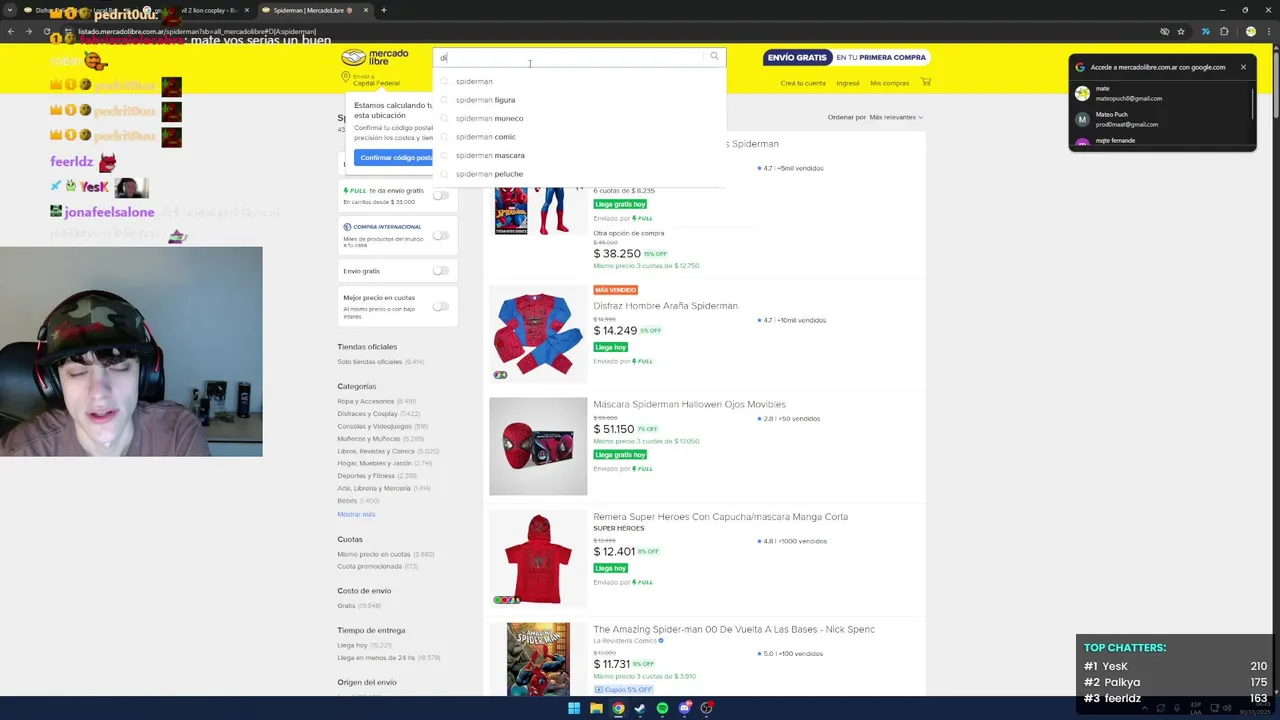Screen dimensions: 1280x720
Task: Click the eye-slash tracking protection icon
Action: [1164, 32]
